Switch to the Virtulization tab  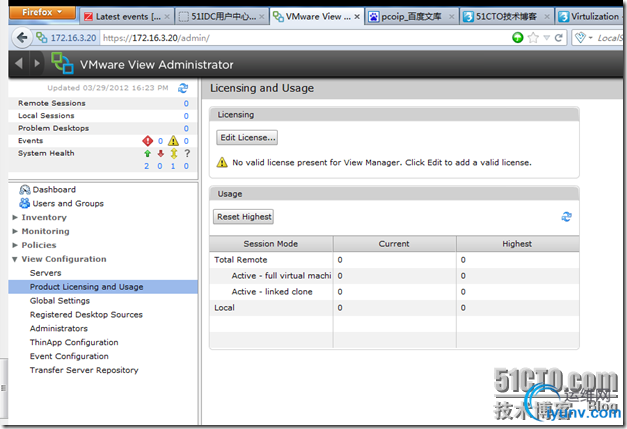pos(590,17)
